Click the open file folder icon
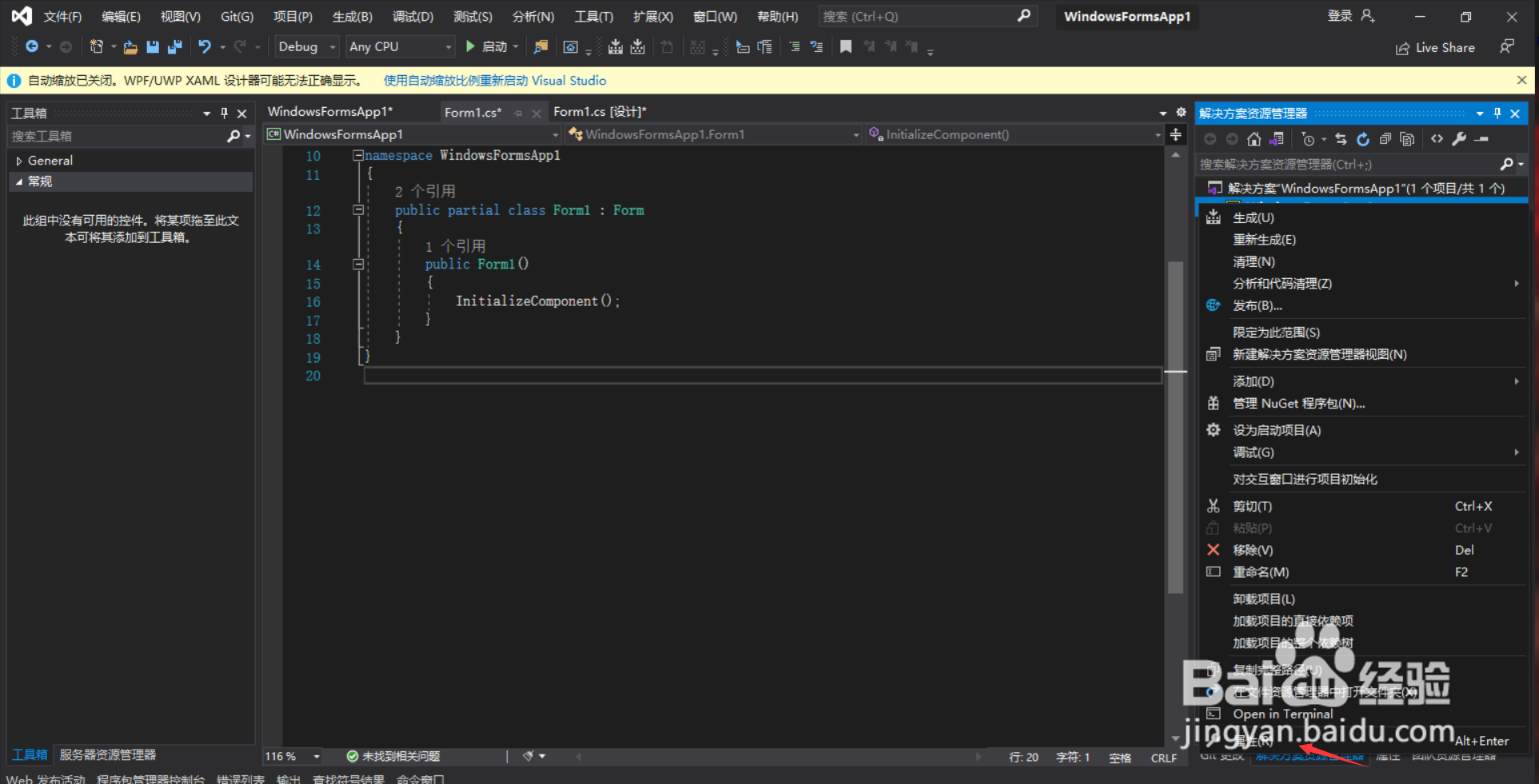This screenshot has width=1539, height=784. point(130,47)
